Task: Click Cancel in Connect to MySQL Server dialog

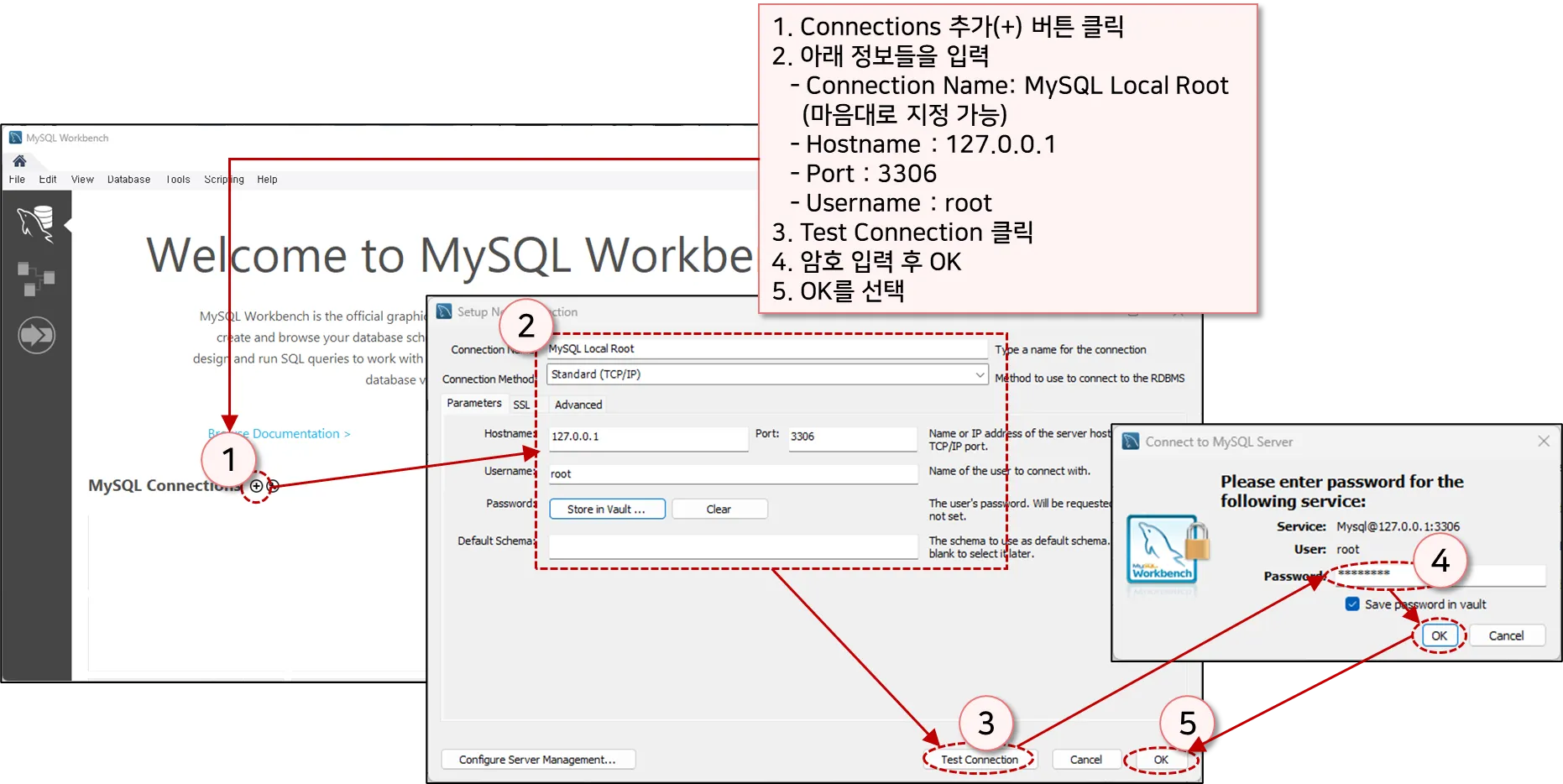Action: tap(1506, 635)
